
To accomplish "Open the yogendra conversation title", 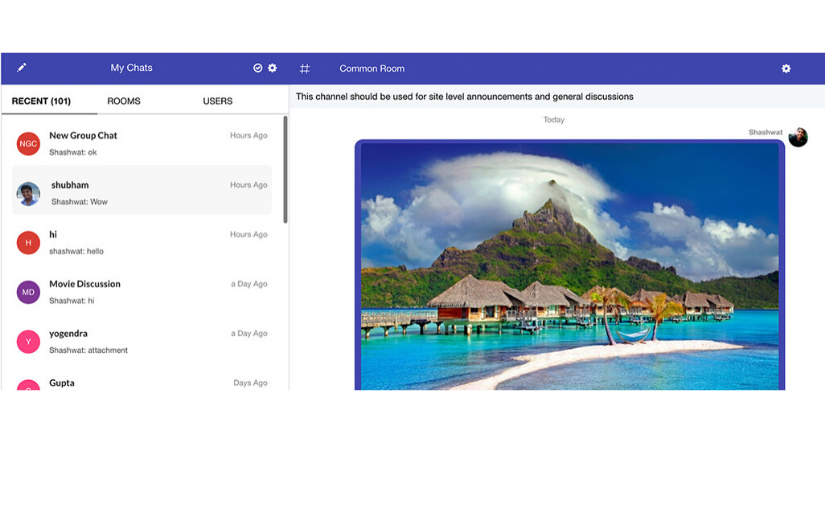I will coord(68,334).
